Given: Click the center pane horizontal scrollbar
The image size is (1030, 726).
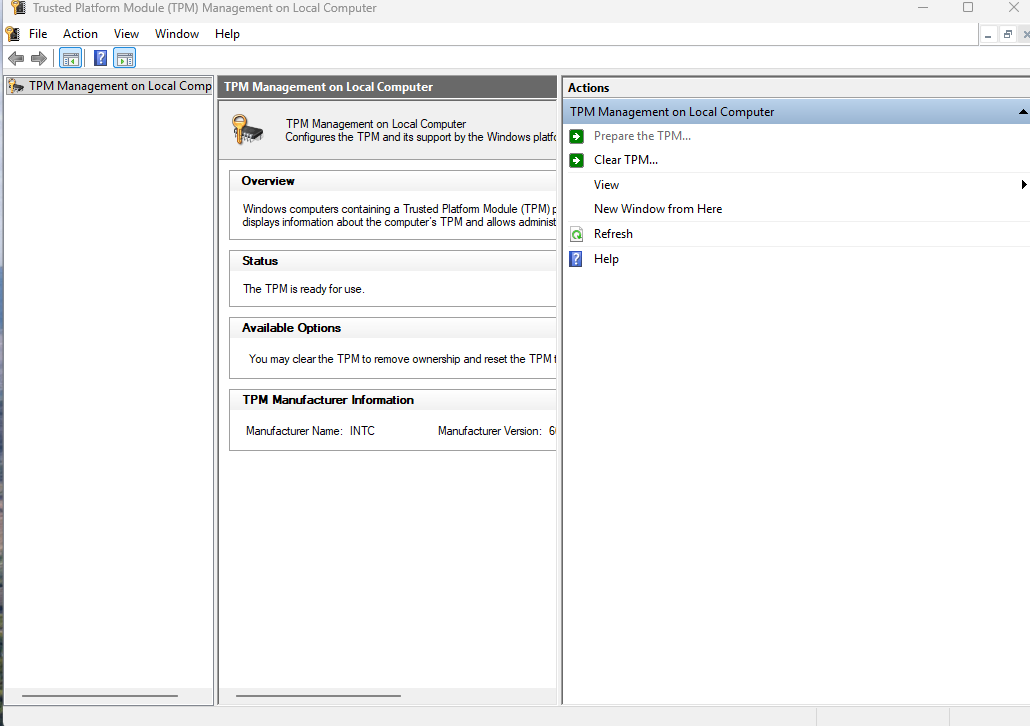Looking at the screenshot, I should coord(318,695).
